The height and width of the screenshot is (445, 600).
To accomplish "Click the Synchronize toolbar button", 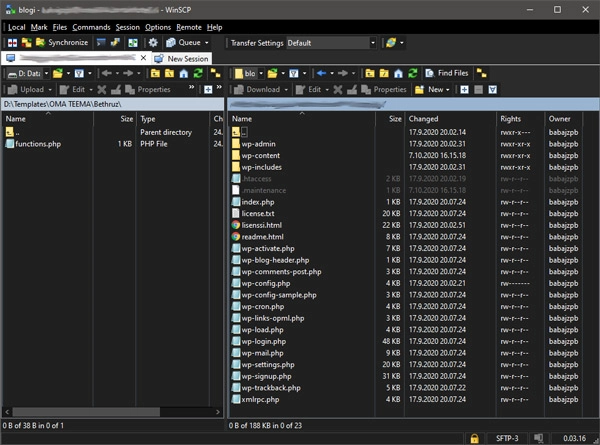I will [63, 43].
